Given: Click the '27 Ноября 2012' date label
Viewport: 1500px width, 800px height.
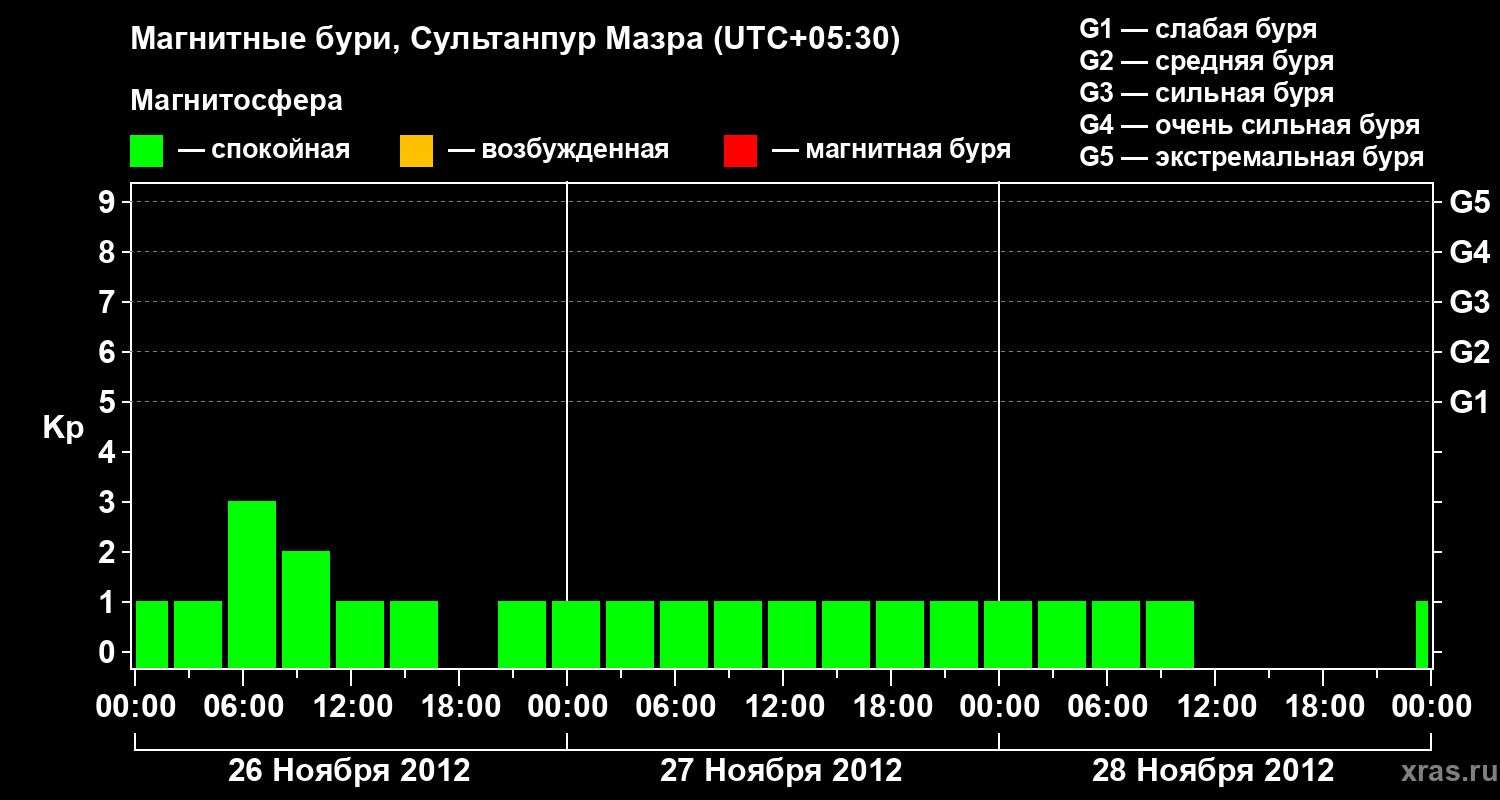Looking at the screenshot, I should (x=781, y=771).
